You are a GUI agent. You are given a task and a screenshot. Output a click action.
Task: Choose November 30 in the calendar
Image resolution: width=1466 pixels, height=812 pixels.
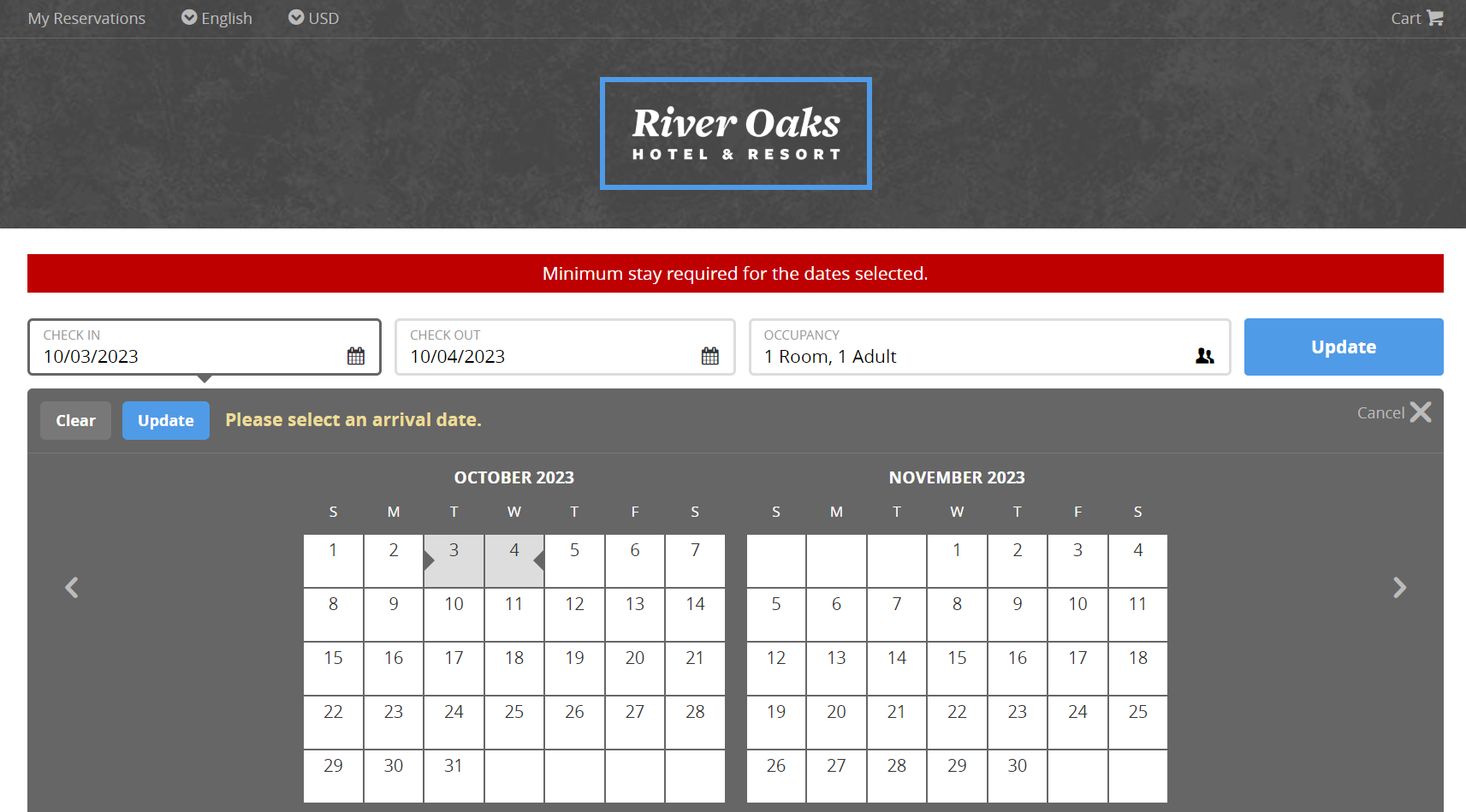pos(1018,777)
